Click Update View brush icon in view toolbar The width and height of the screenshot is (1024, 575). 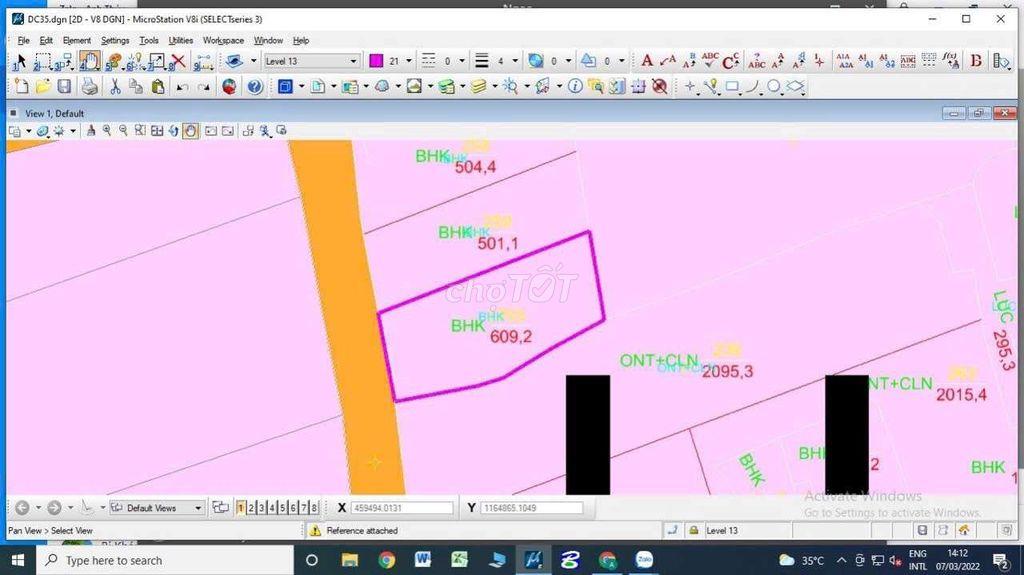[x=91, y=131]
